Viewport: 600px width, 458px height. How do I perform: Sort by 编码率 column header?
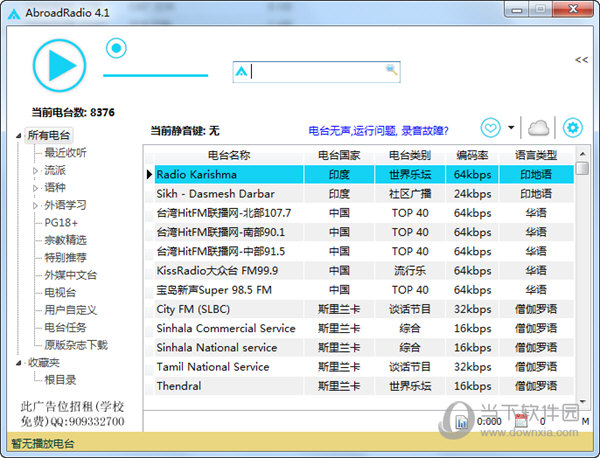pyautogui.click(x=472, y=155)
